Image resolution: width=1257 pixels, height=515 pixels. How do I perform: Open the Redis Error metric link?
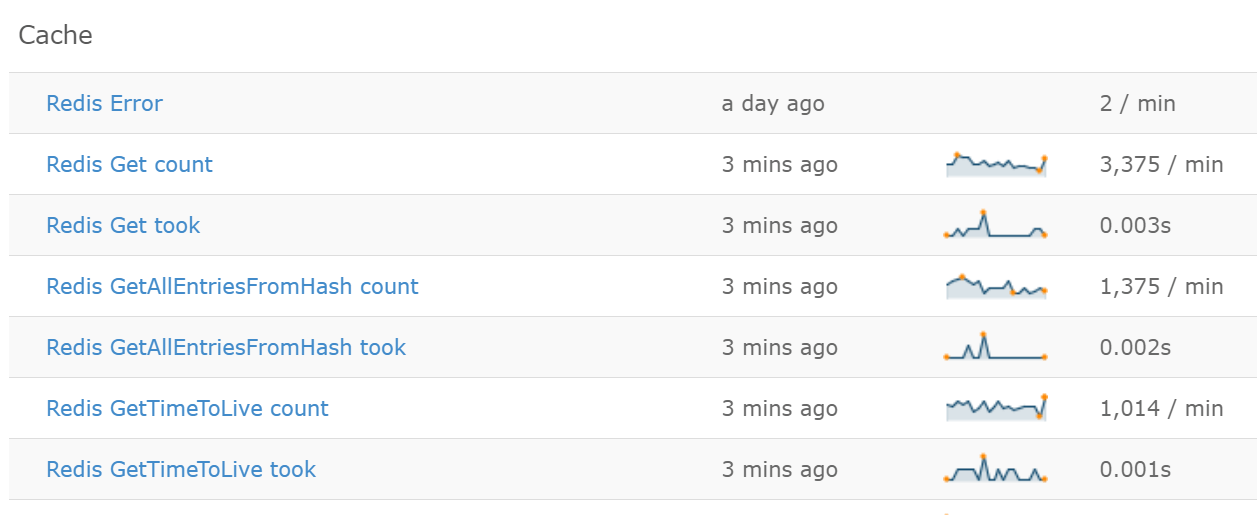(104, 103)
